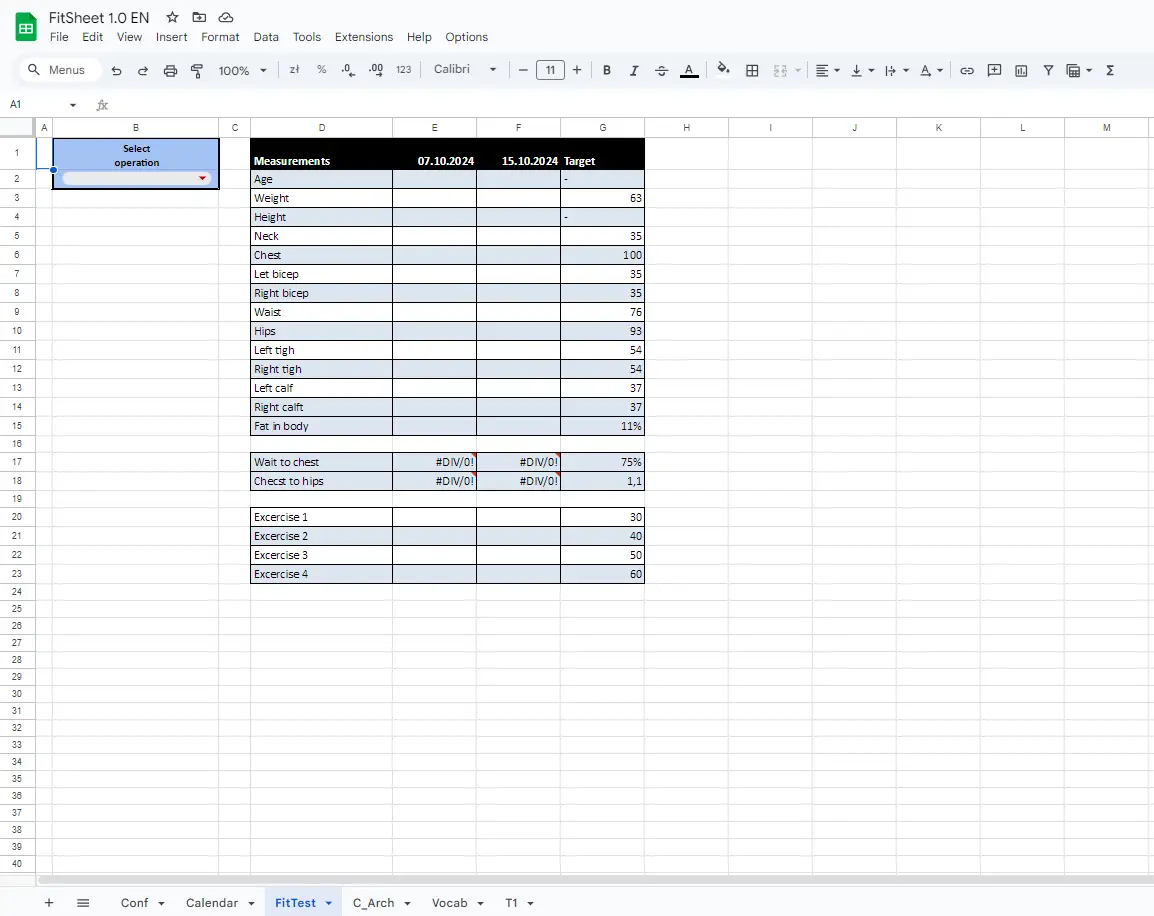Click the Insert chart icon
The width and height of the screenshot is (1154, 916).
[1021, 71]
